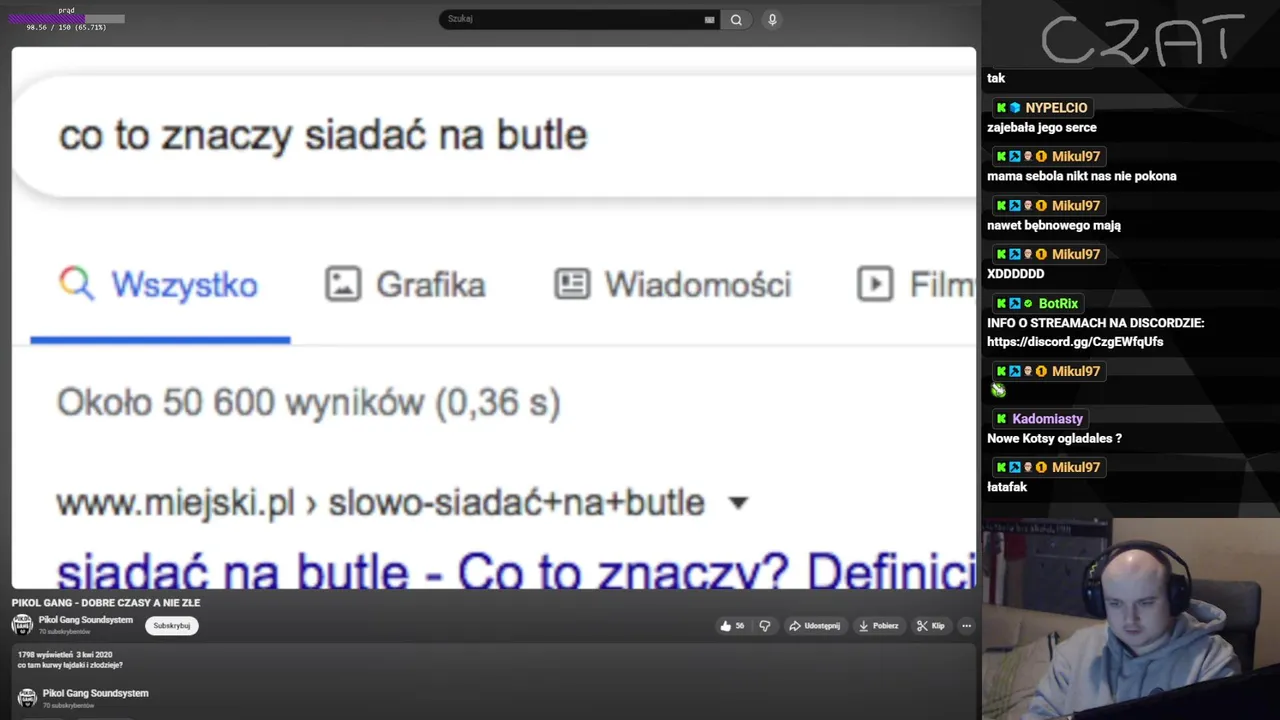Click Kadomiasty username in chat
This screenshot has width=1280, height=720.
coord(1047,419)
